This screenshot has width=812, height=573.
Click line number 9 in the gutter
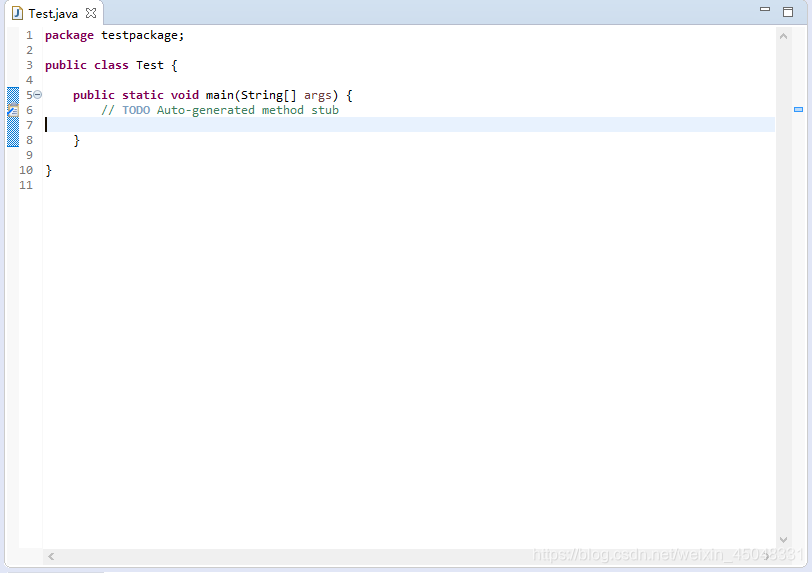(x=30, y=155)
